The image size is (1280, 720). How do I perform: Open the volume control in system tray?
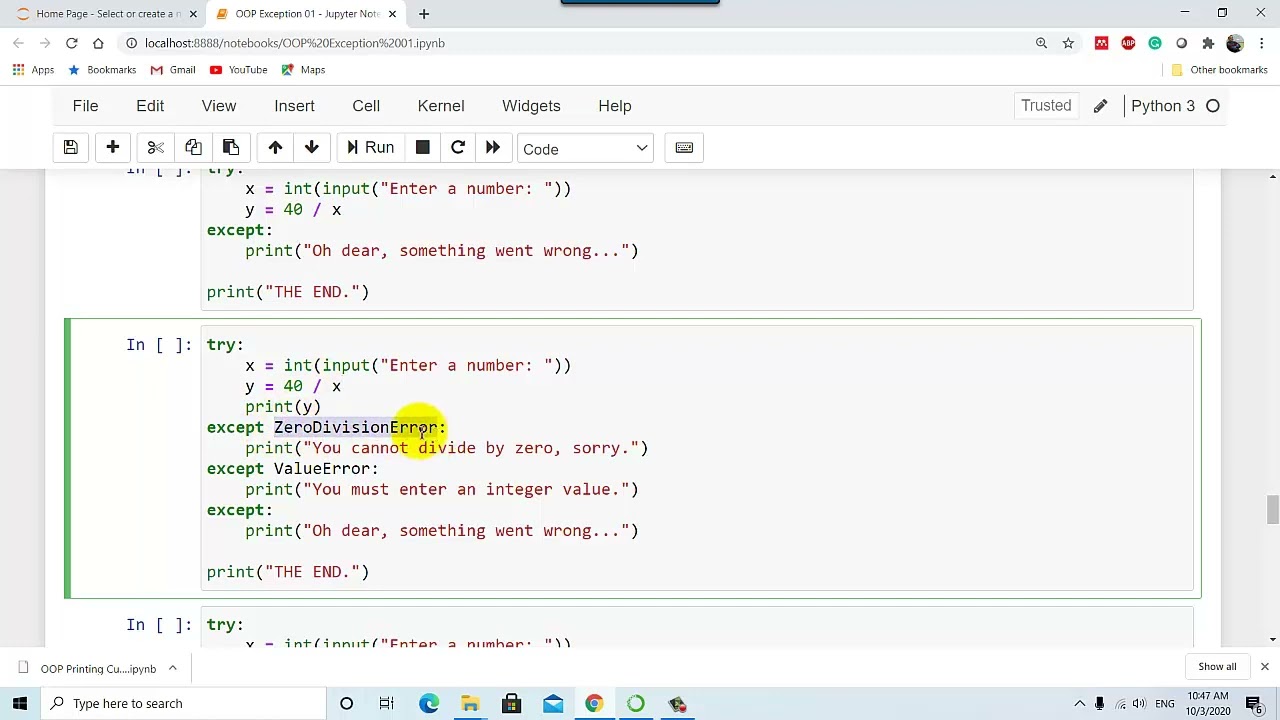[x=1139, y=704]
